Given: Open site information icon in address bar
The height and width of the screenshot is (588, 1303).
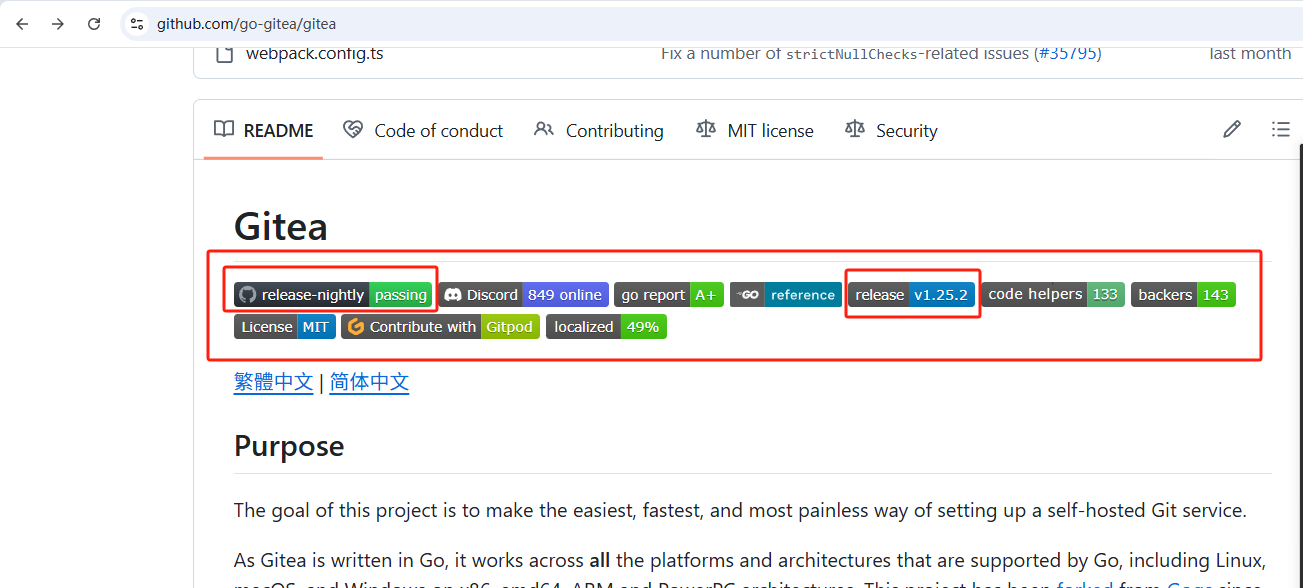Looking at the screenshot, I should [137, 24].
